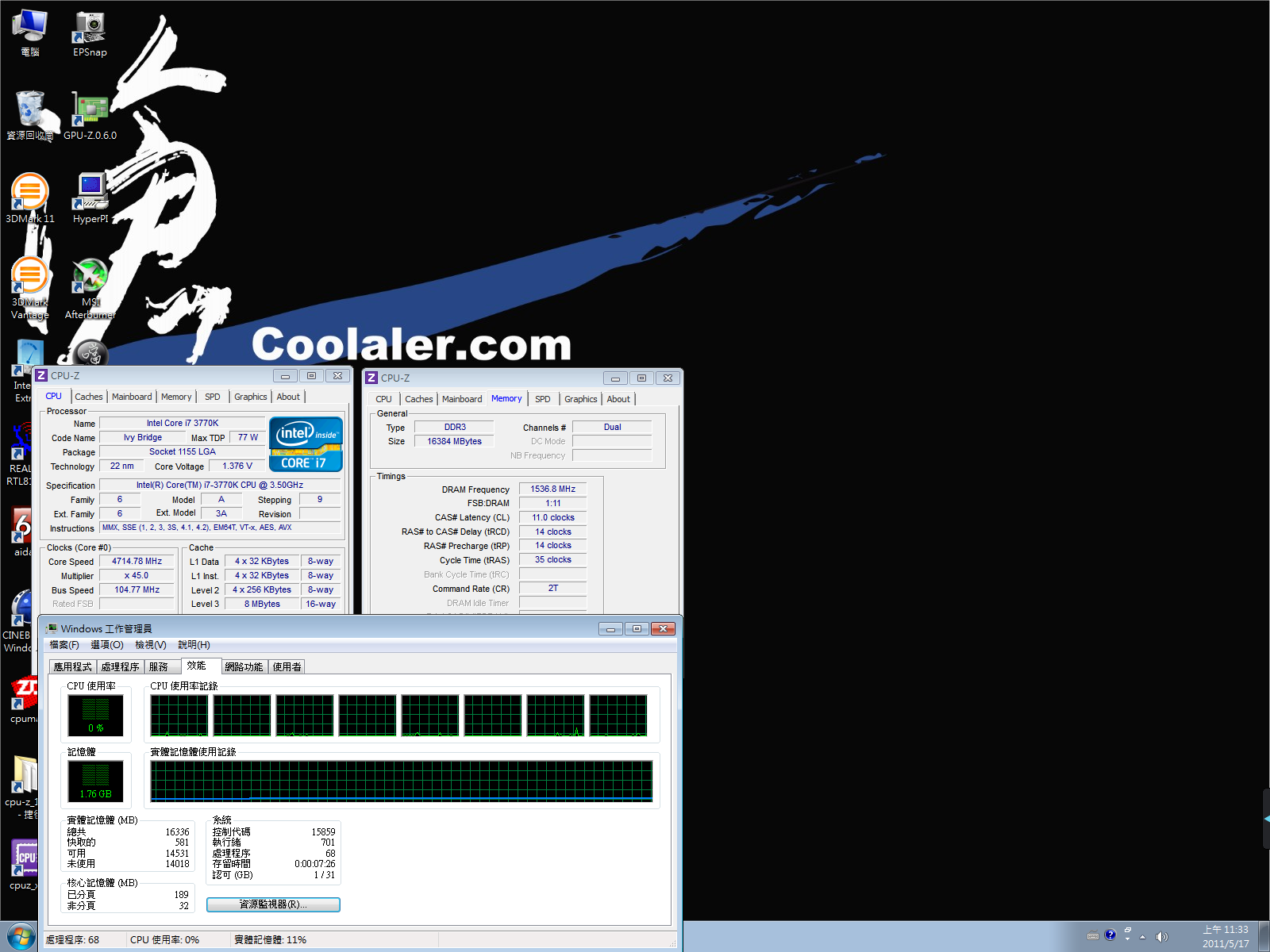Open 說明(H) menu in Task Manager
Screen dimensions: 1270x952
[x=194, y=645]
